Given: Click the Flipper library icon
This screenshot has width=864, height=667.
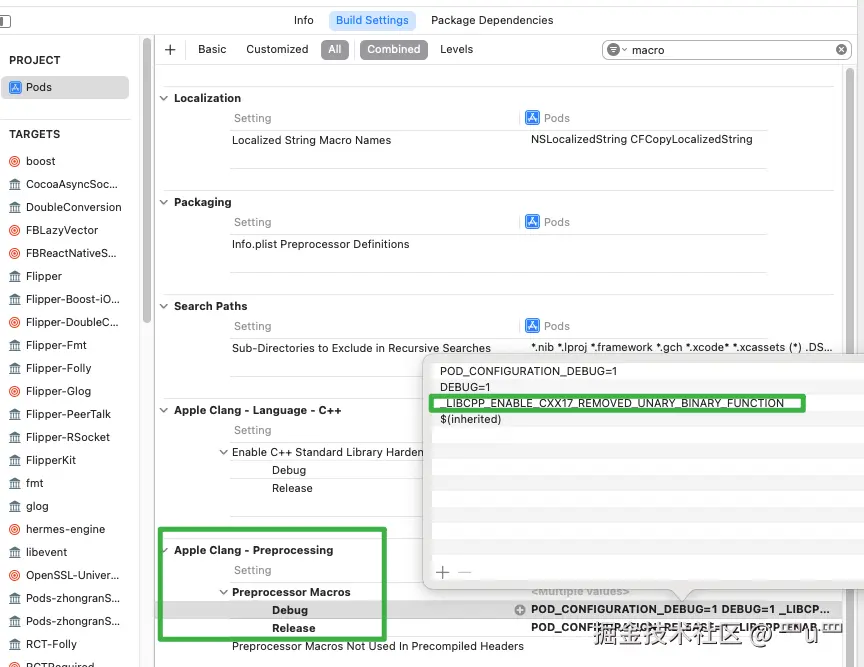Looking at the screenshot, I should pyautogui.click(x=15, y=276).
